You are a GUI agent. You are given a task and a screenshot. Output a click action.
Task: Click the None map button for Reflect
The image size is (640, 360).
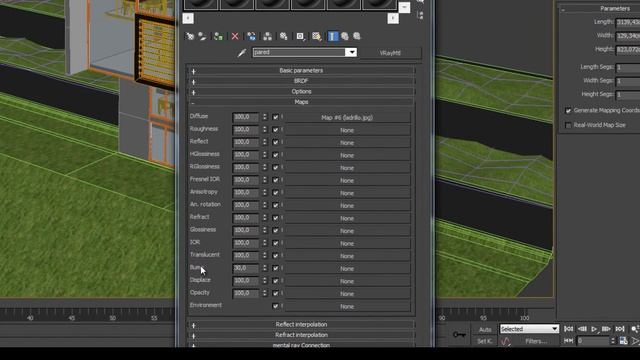[x=347, y=143]
